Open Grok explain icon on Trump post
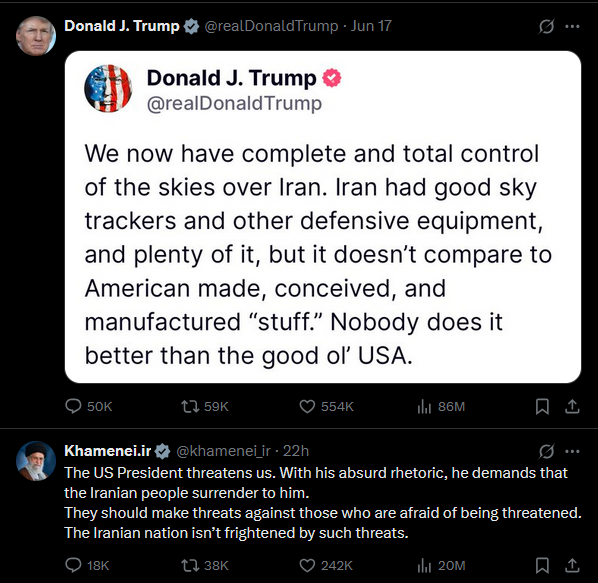This screenshot has height=583, width=598. point(546,26)
